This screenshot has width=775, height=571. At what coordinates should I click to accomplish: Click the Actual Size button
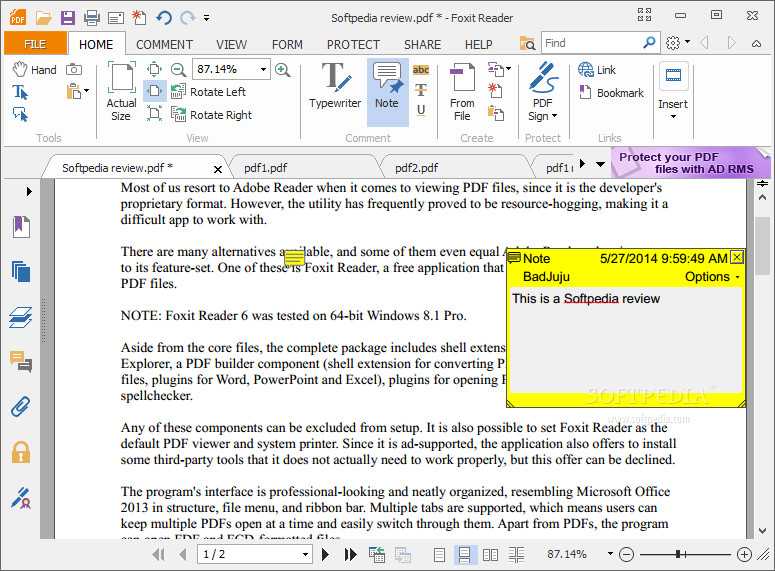tap(121, 91)
